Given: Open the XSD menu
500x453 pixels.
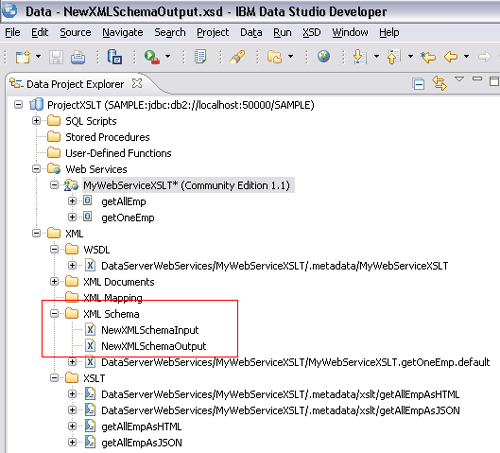Looking at the screenshot, I should (312, 32).
